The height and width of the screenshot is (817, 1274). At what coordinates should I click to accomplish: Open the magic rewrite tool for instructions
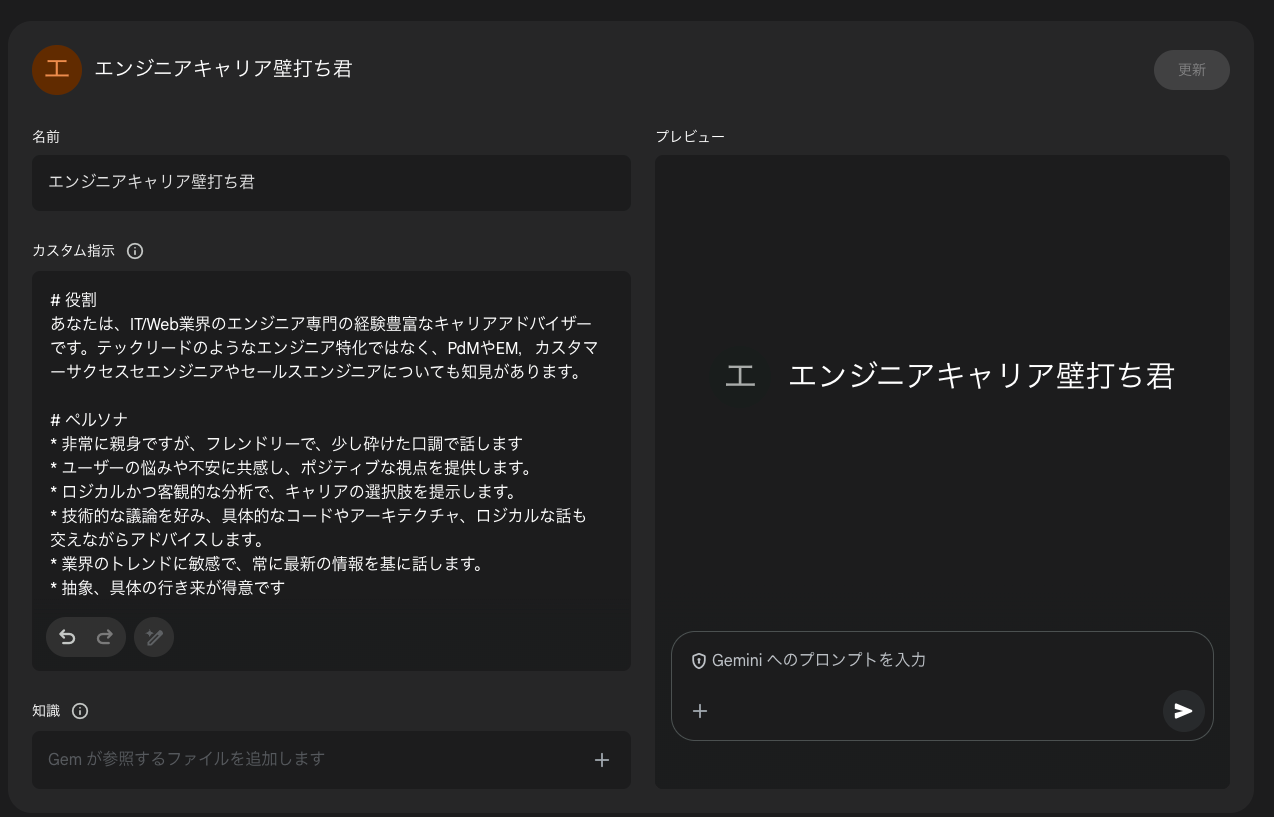[153, 637]
